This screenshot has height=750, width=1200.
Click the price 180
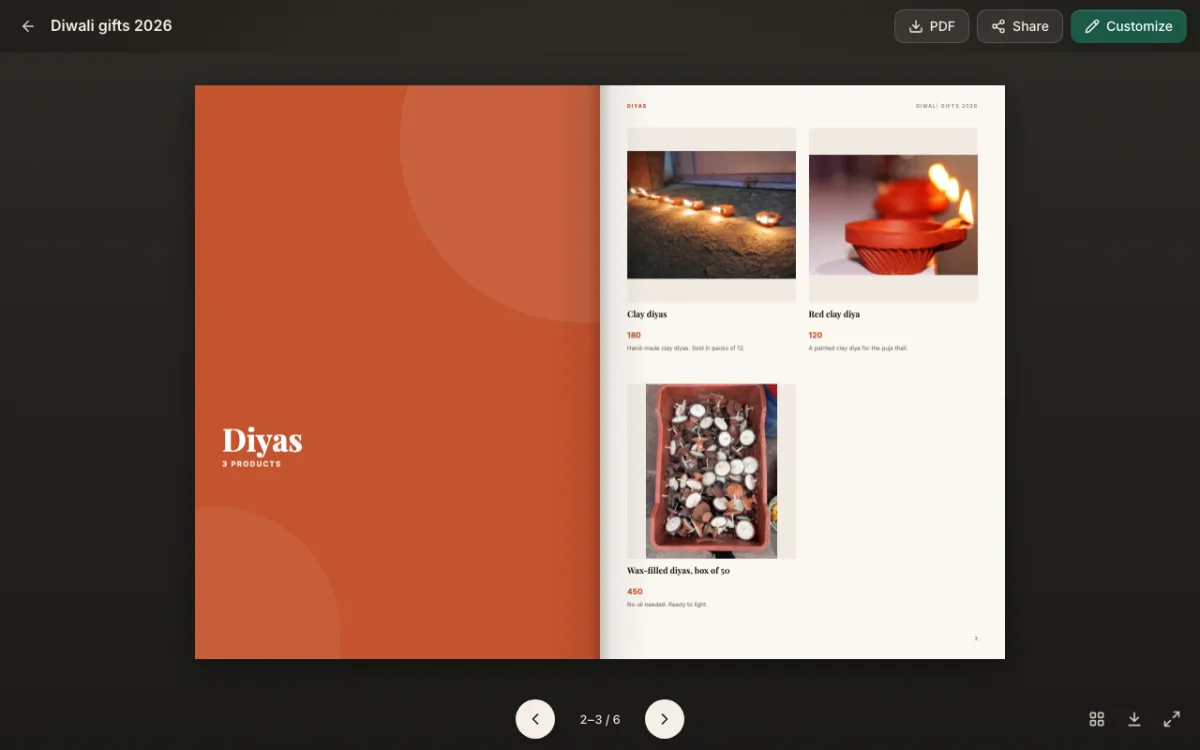pos(634,335)
